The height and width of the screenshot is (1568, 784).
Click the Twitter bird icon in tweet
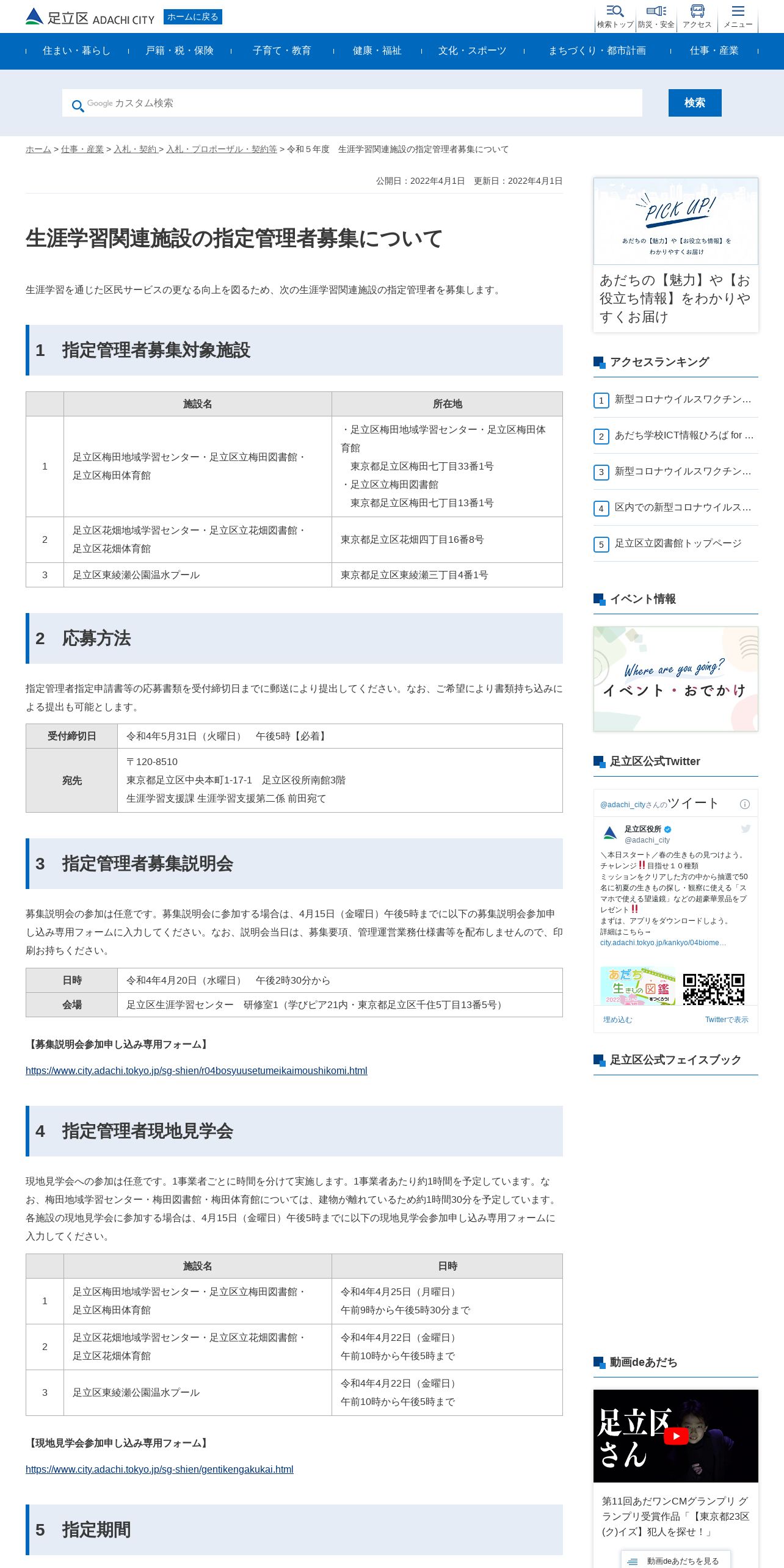click(x=746, y=829)
